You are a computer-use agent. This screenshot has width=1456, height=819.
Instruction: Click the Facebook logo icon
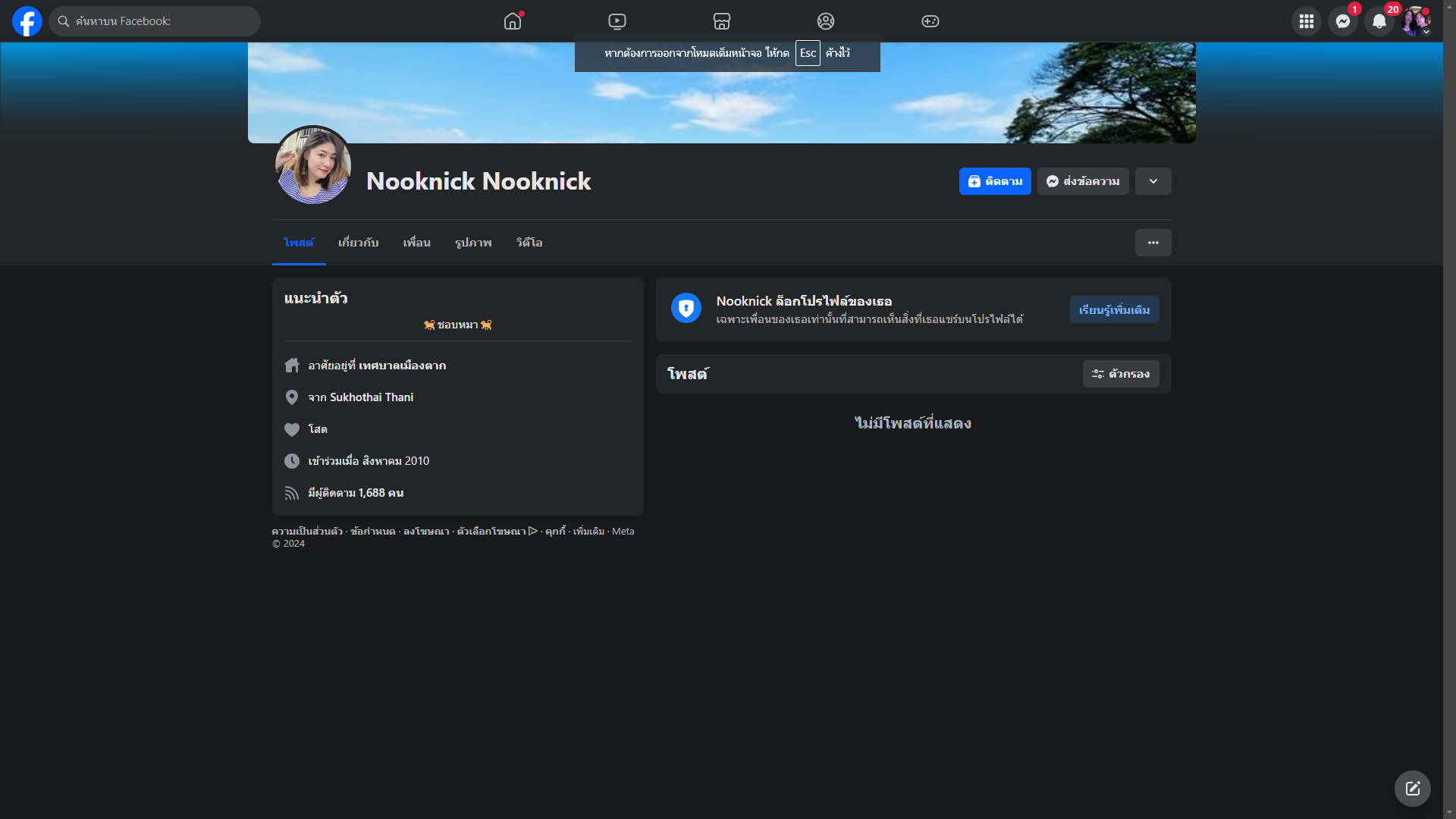(27, 21)
